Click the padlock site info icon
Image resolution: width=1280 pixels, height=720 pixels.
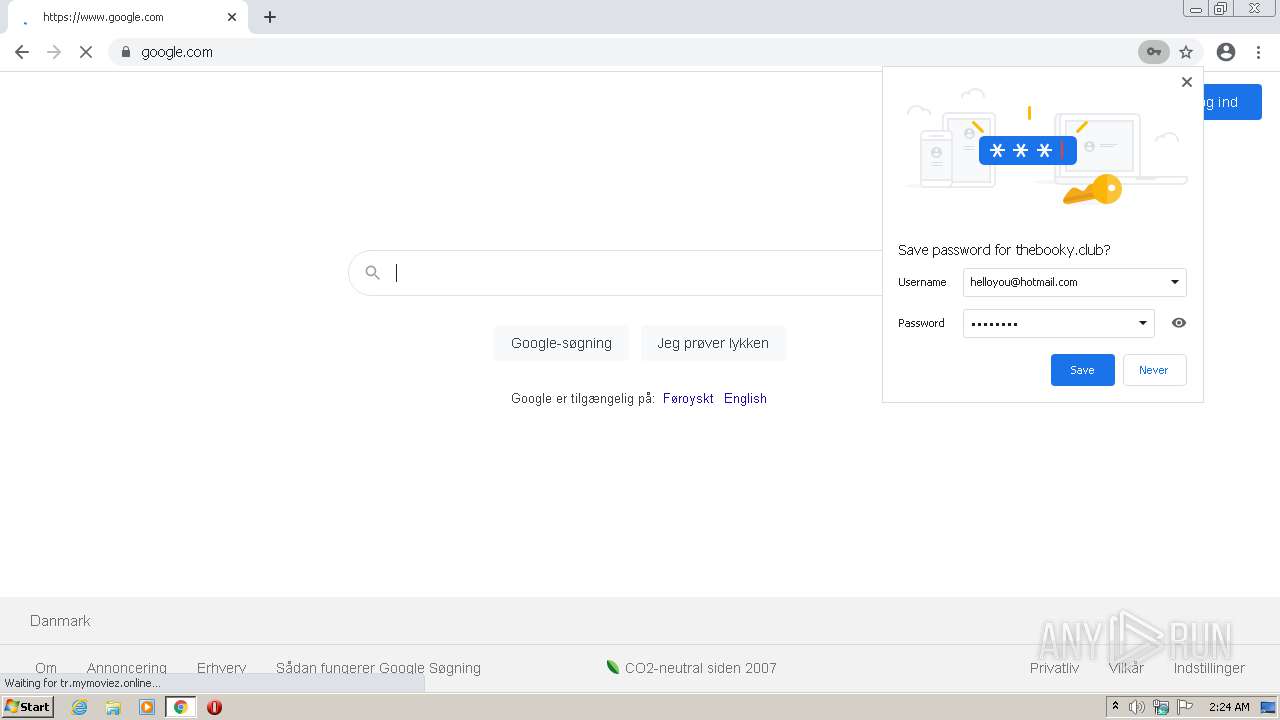(x=126, y=52)
